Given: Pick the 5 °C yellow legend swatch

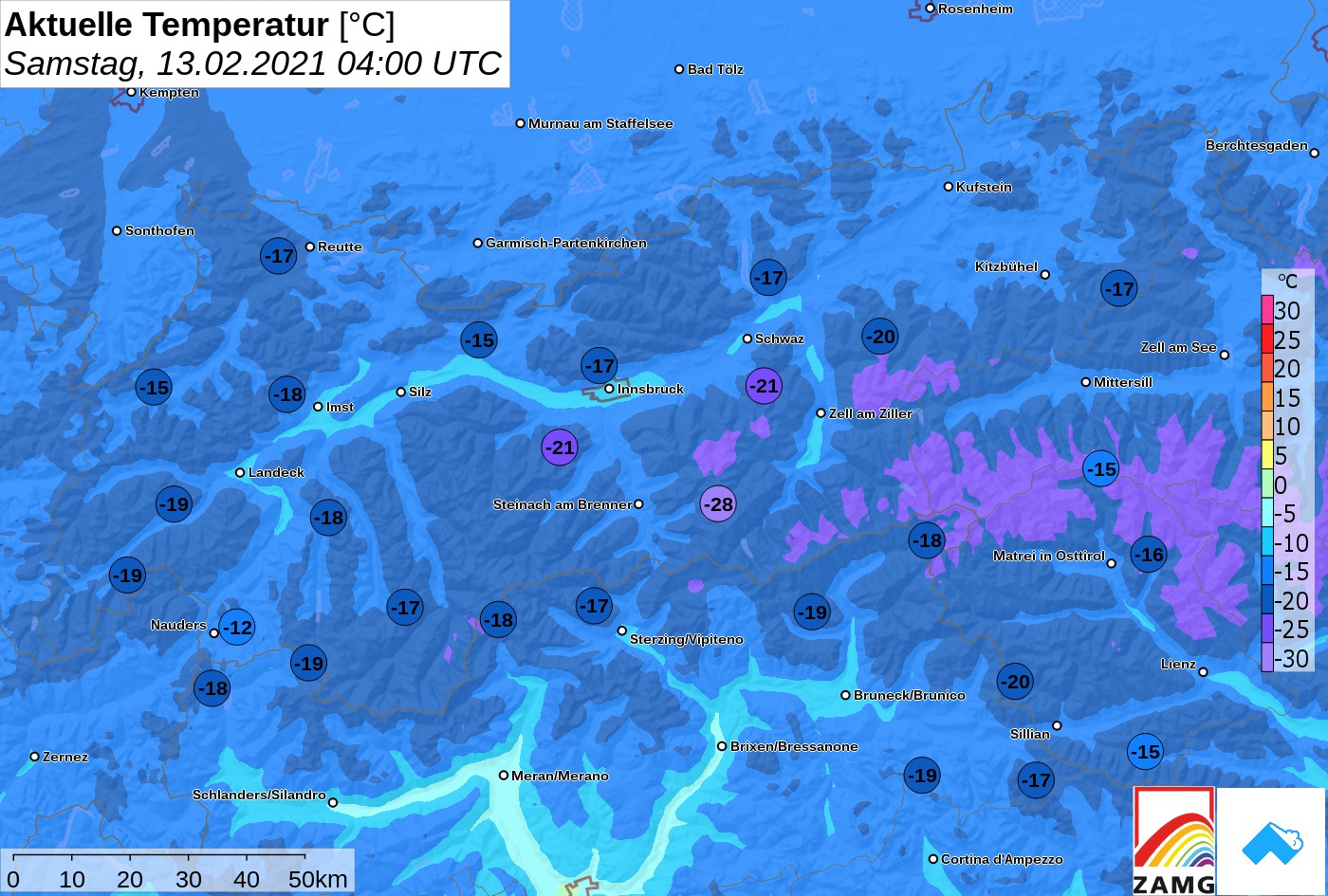Looking at the screenshot, I should click(x=1267, y=455).
